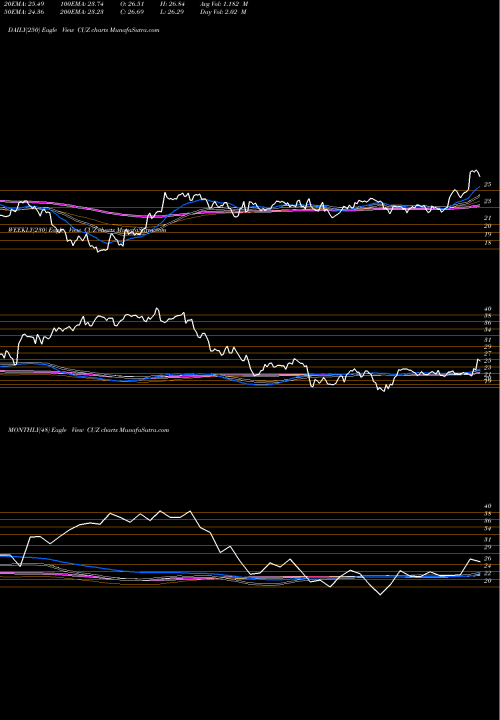
Task: Click the 26 price label on monthly chart
Action: click(x=488, y=558)
